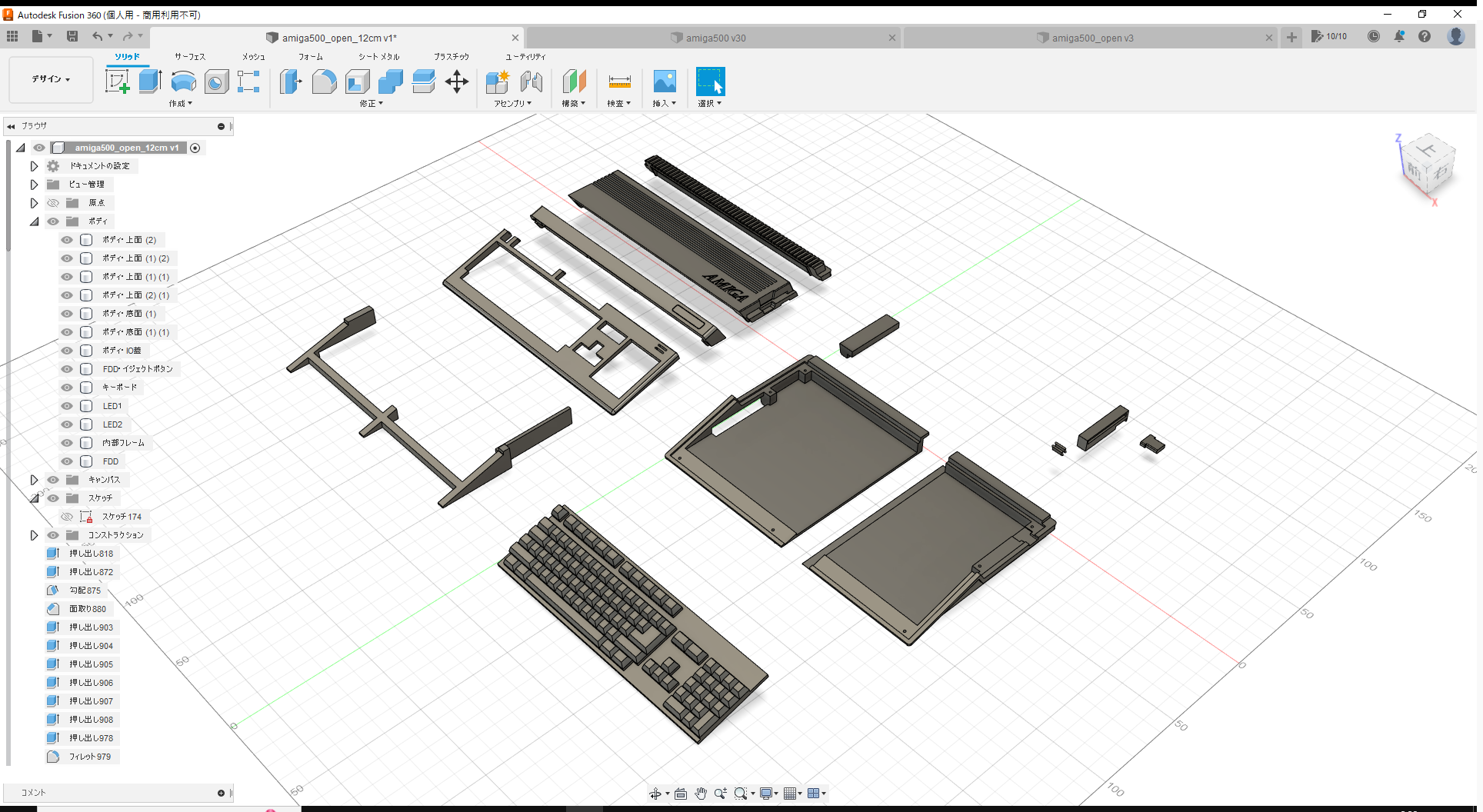Select the Create Sketch tool

[x=117, y=80]
